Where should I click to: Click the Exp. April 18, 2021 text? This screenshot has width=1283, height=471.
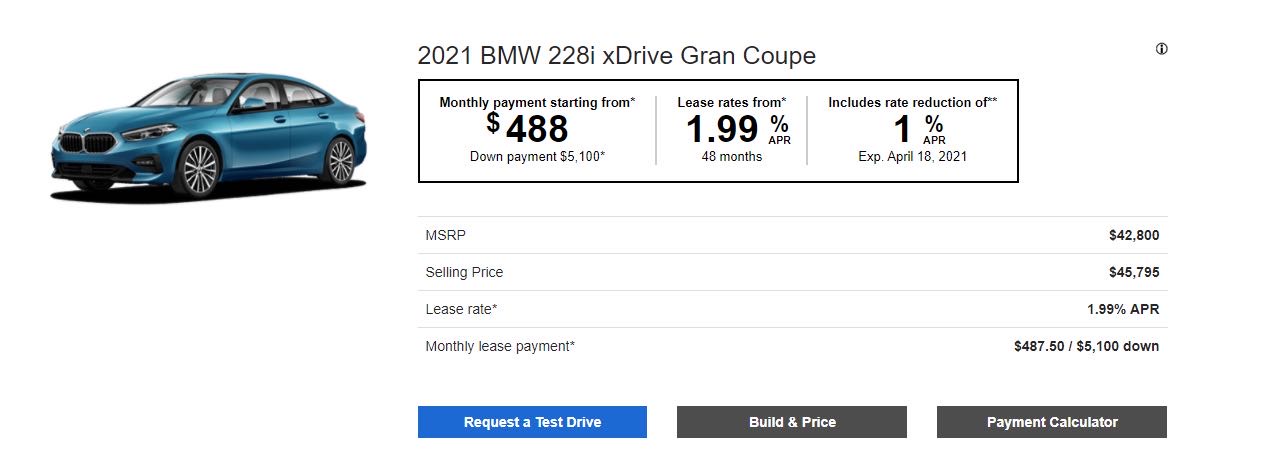click(912, 157)
